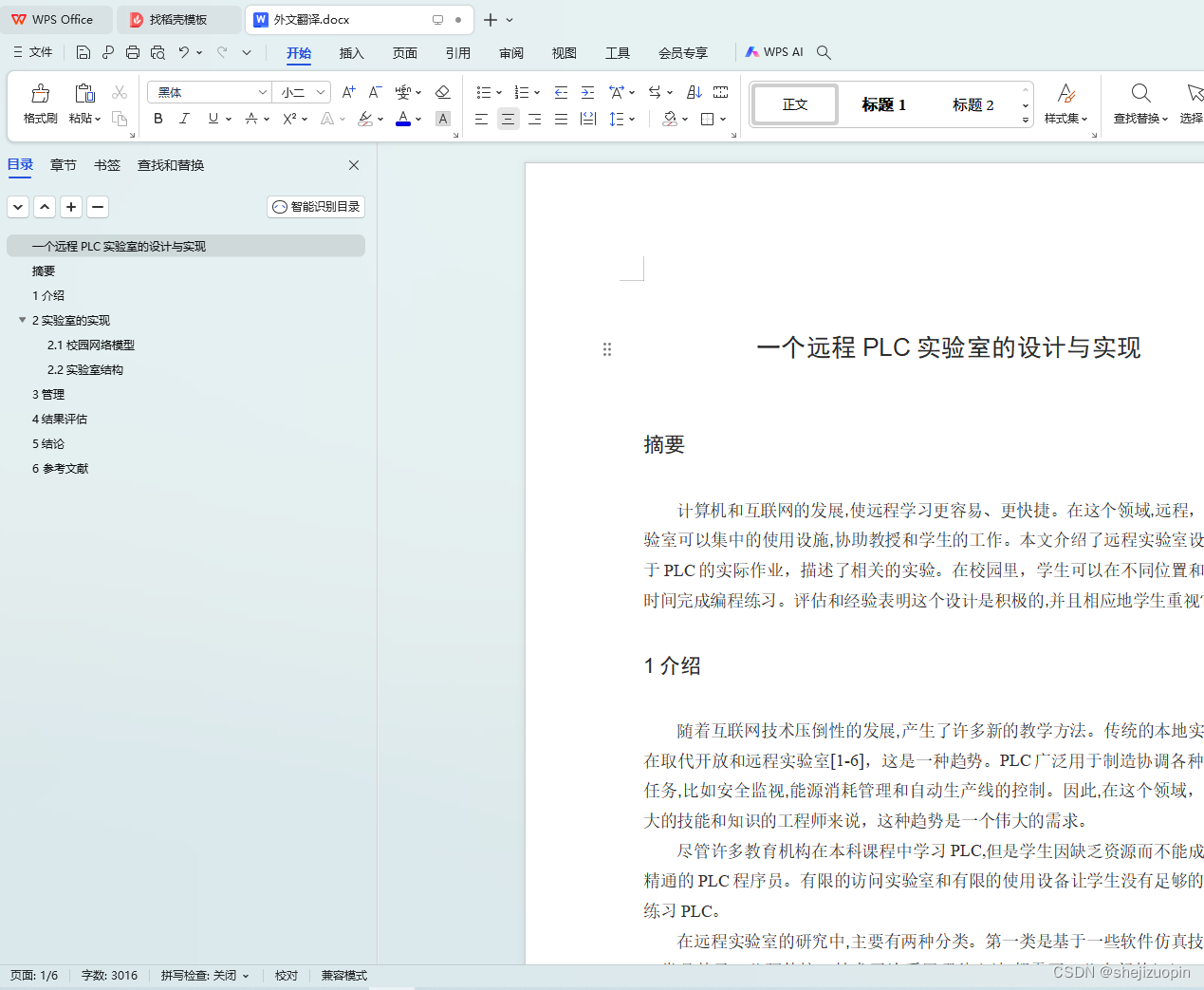Image resolution: width=1204 pixels, height=990 pixels.
Task: Click the Select (选择) cursor icon
Action: coord(1195,92)
